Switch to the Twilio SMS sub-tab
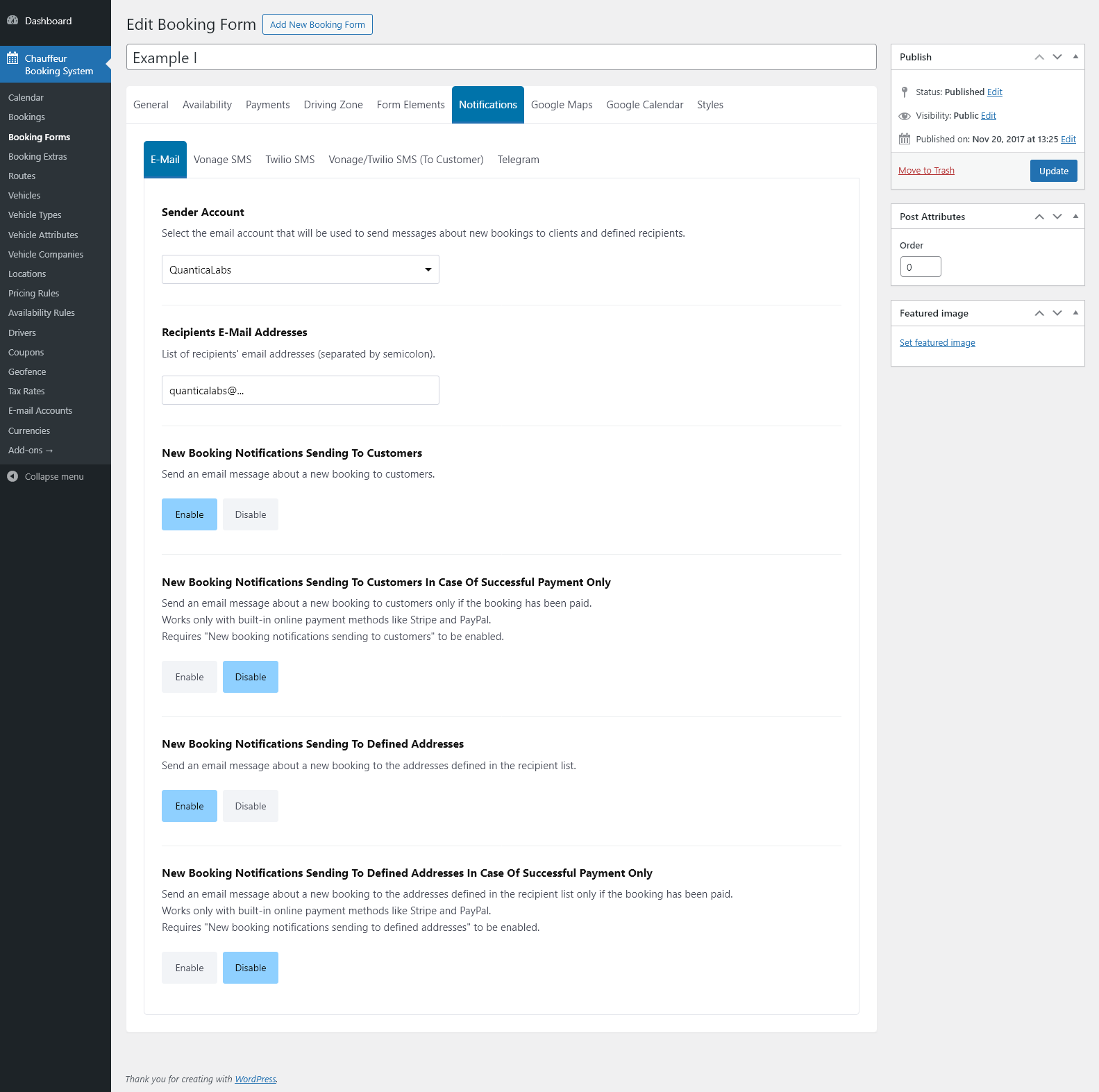The height and width of the screenshot is (1092, 1099). 290,160
